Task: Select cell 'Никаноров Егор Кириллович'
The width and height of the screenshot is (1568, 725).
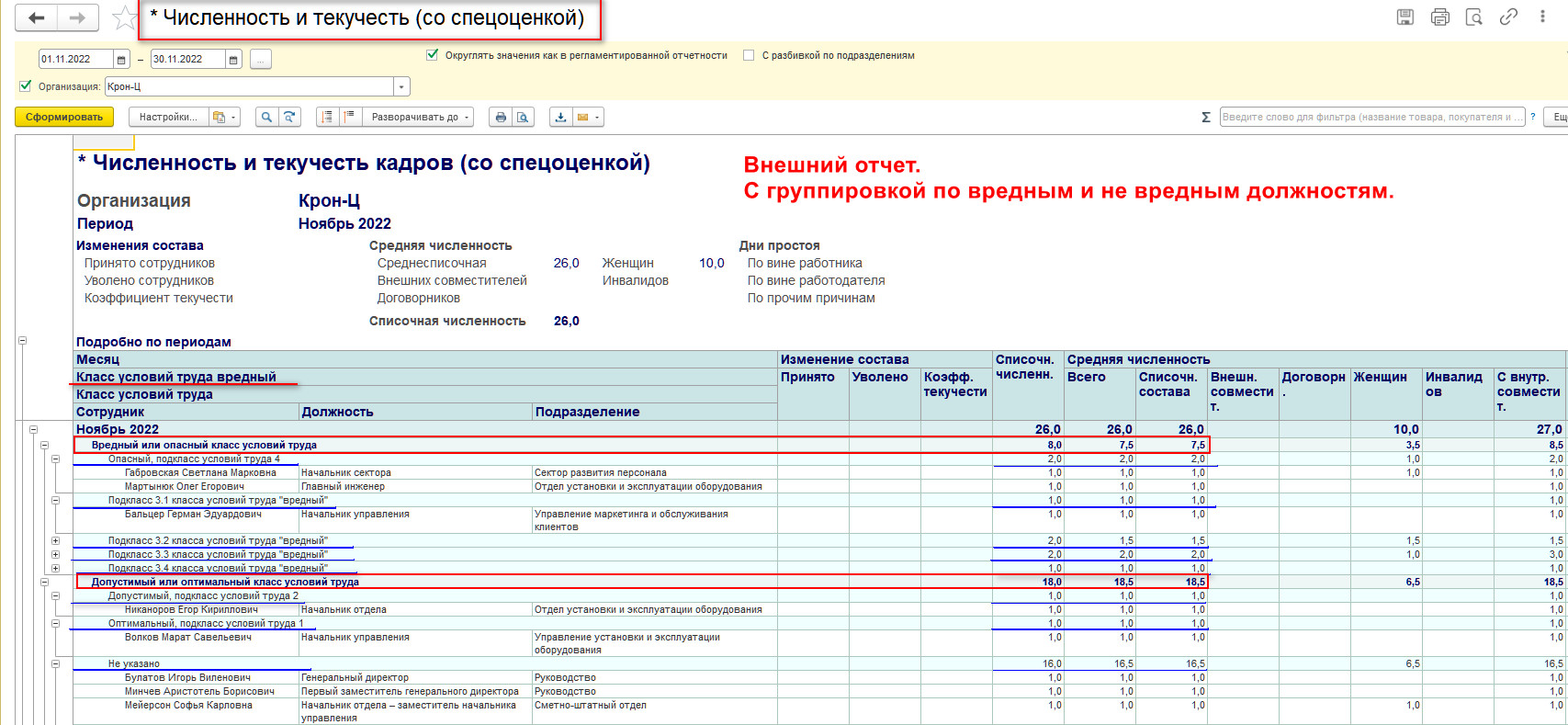Action: (x=186, y=609)
